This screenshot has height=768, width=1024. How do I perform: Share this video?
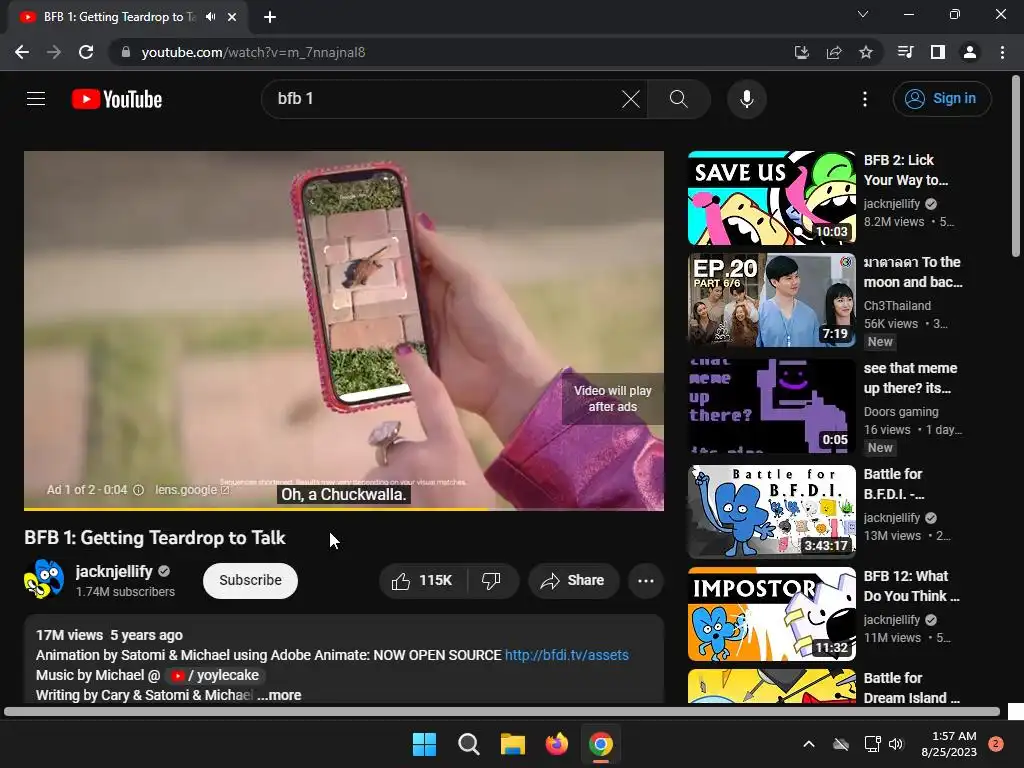(x=573, y=581)
